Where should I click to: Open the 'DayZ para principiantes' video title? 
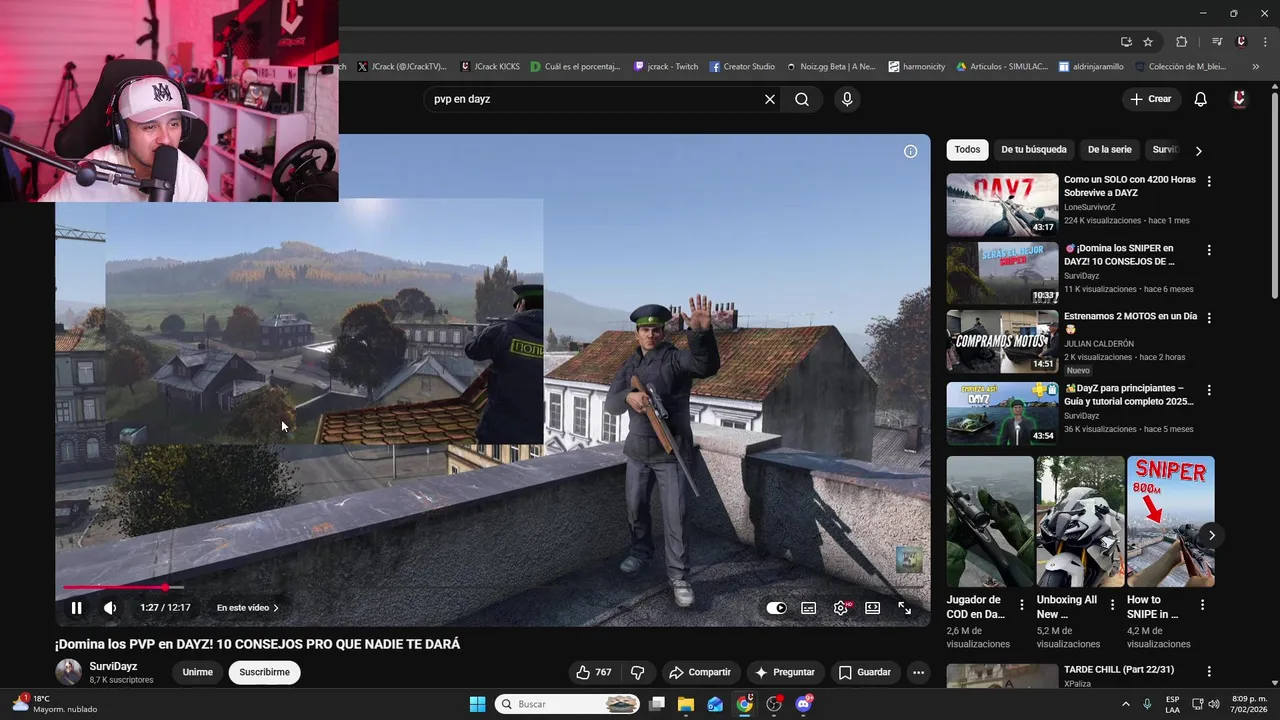(x=1128, y=394)
